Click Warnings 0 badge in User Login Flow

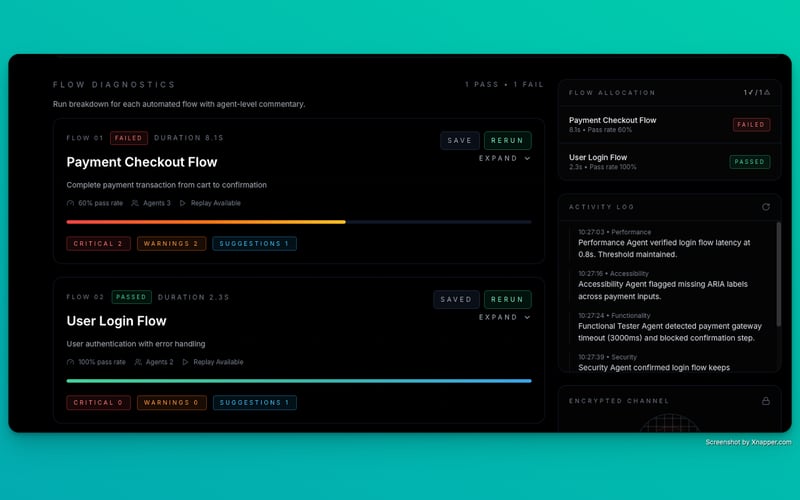pyautogui.click(x=171, y=403)
